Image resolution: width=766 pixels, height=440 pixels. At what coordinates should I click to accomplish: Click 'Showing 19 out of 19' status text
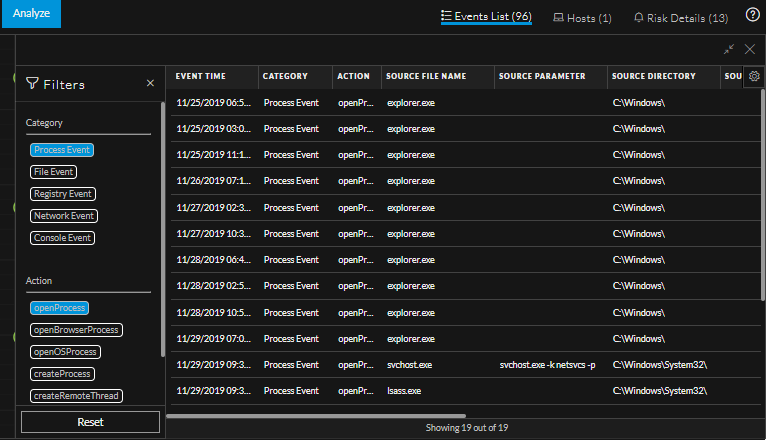[467, 428]
